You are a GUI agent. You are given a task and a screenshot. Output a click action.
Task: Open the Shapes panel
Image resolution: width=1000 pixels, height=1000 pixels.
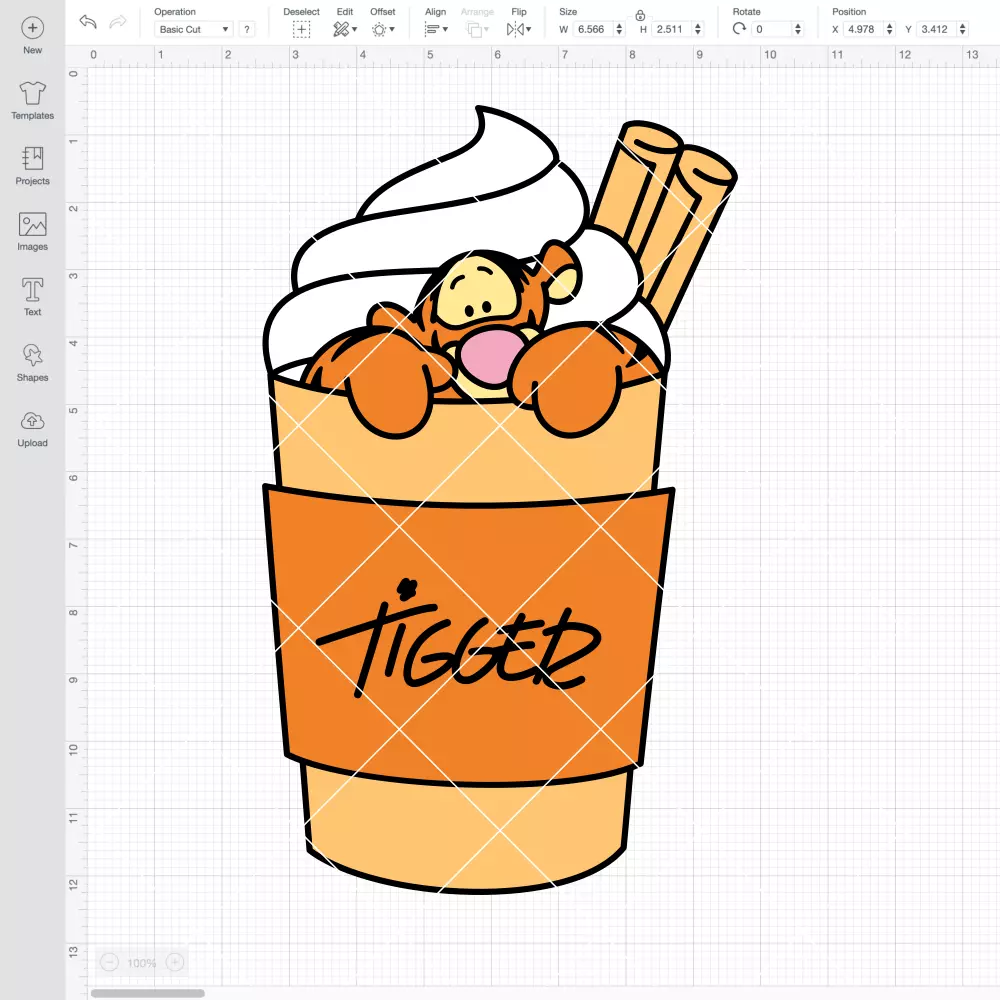tap(33, 362)
